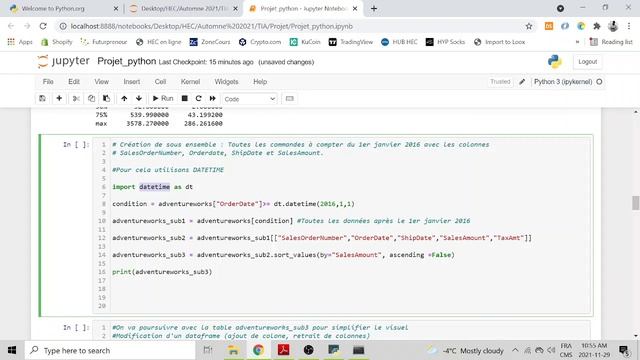Open the Widgets menu
Image resolution: width=640 pixels, height=360 pixels.
226,82
